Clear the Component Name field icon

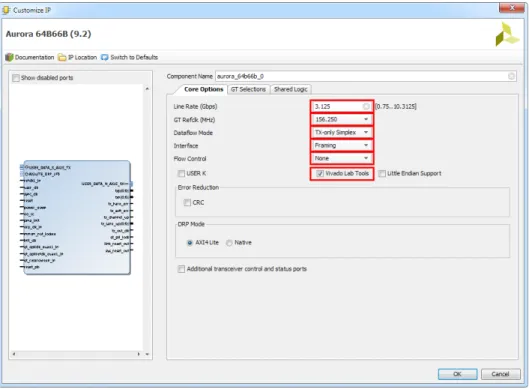point(511,77)
